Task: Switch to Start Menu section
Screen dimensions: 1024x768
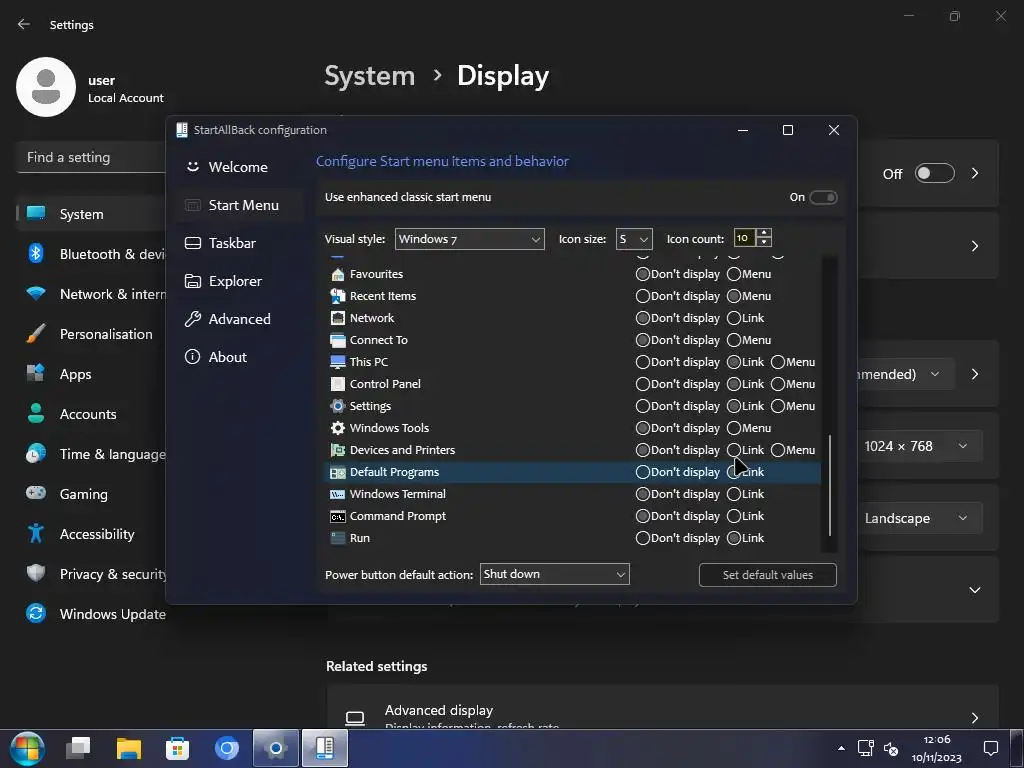Action: tap(240, 205)
